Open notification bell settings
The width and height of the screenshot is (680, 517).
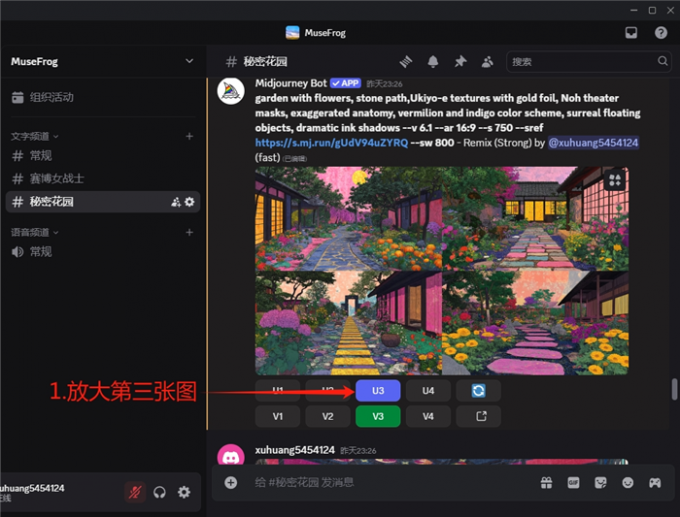click(x=433, y=62)
